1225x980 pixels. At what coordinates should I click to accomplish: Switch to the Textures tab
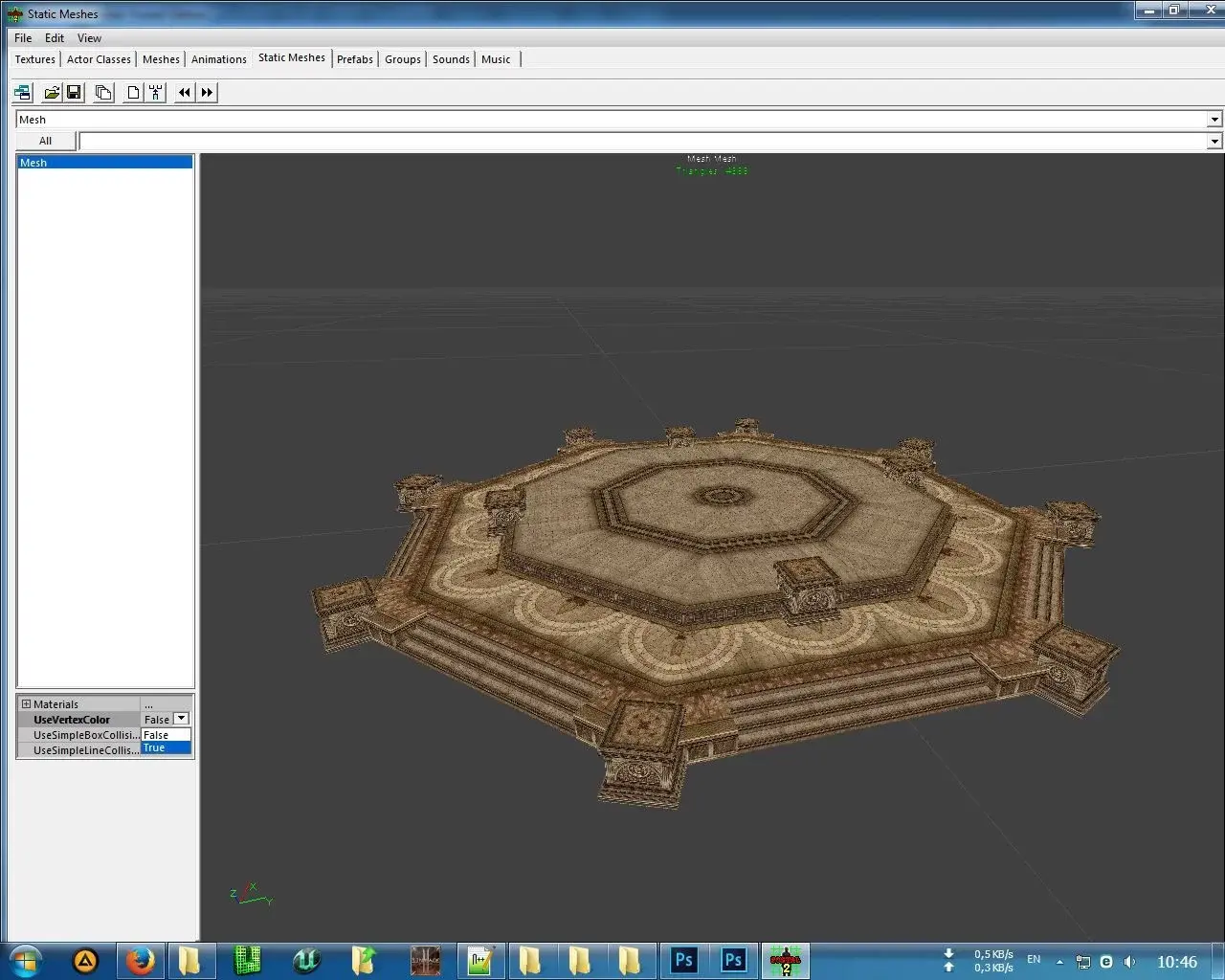[x=35, y=59]
